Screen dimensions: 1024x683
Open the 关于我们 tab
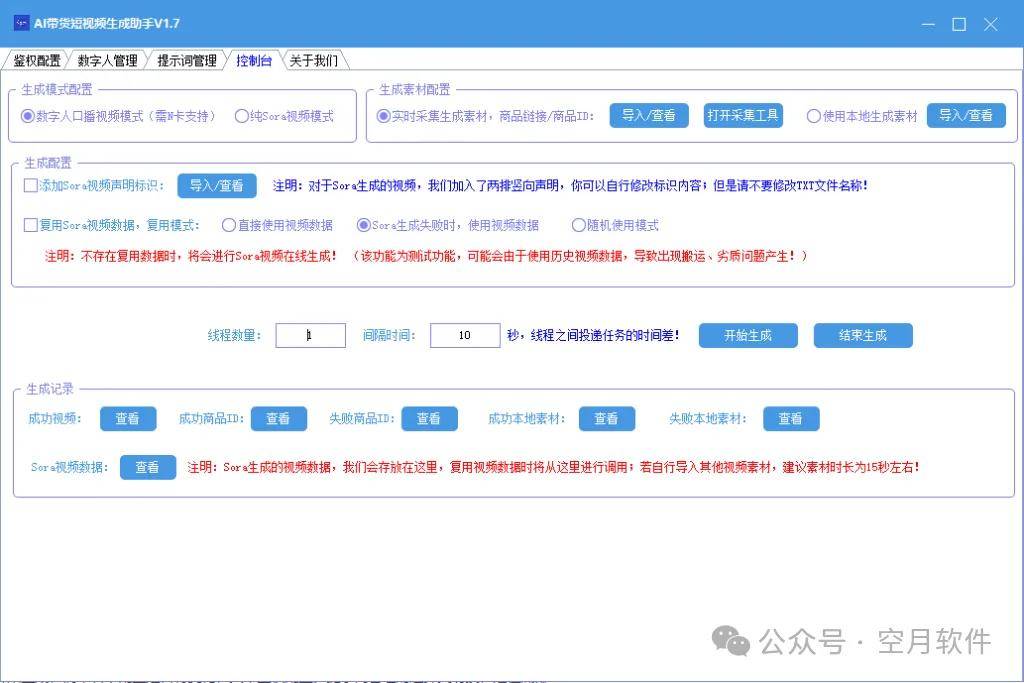tap(313, 60)
